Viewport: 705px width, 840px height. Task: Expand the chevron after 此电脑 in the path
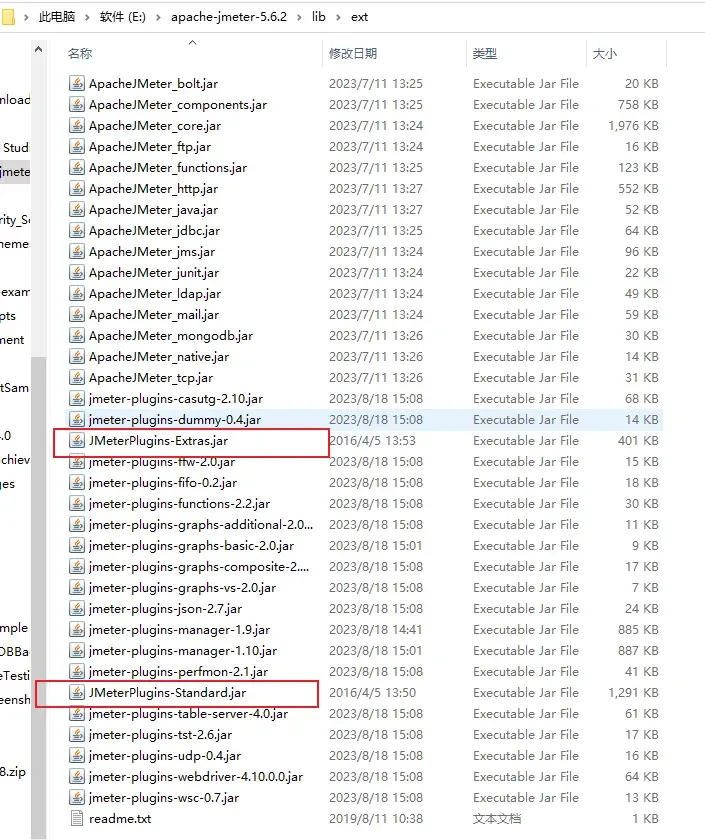tap(87, 18)
